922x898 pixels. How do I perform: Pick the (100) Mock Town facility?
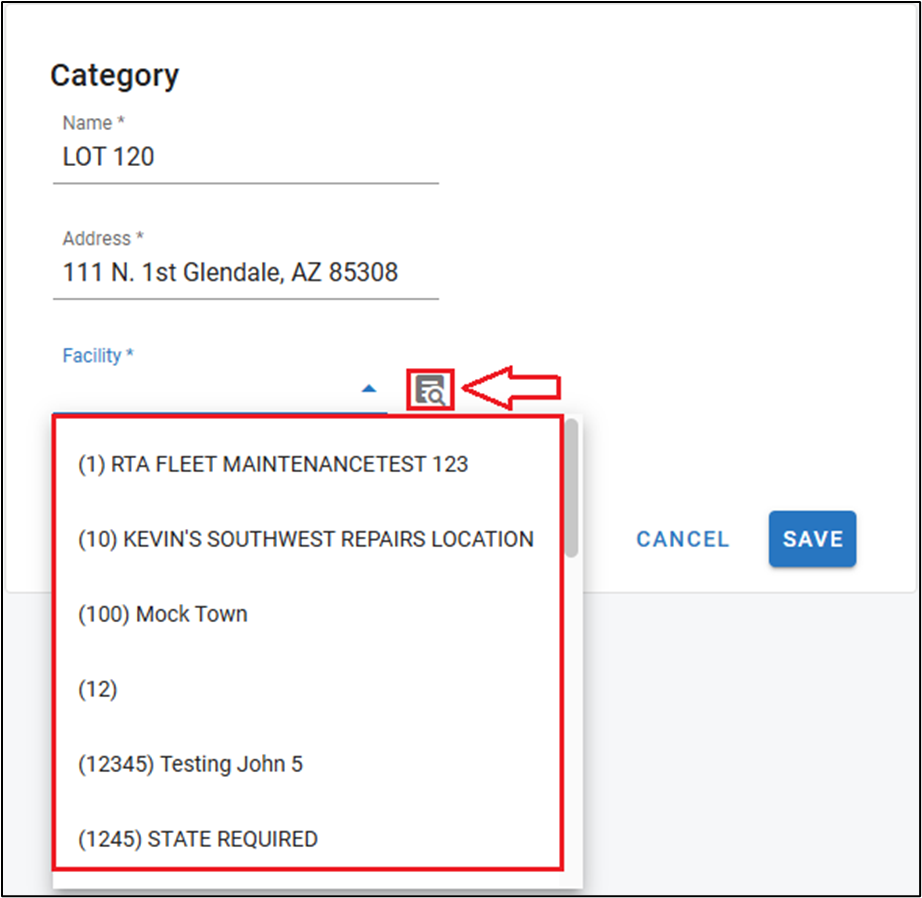163,614
